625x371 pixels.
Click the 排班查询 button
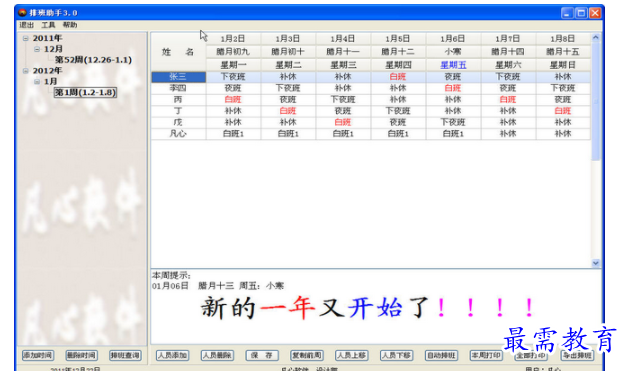(x=125, y=355)
